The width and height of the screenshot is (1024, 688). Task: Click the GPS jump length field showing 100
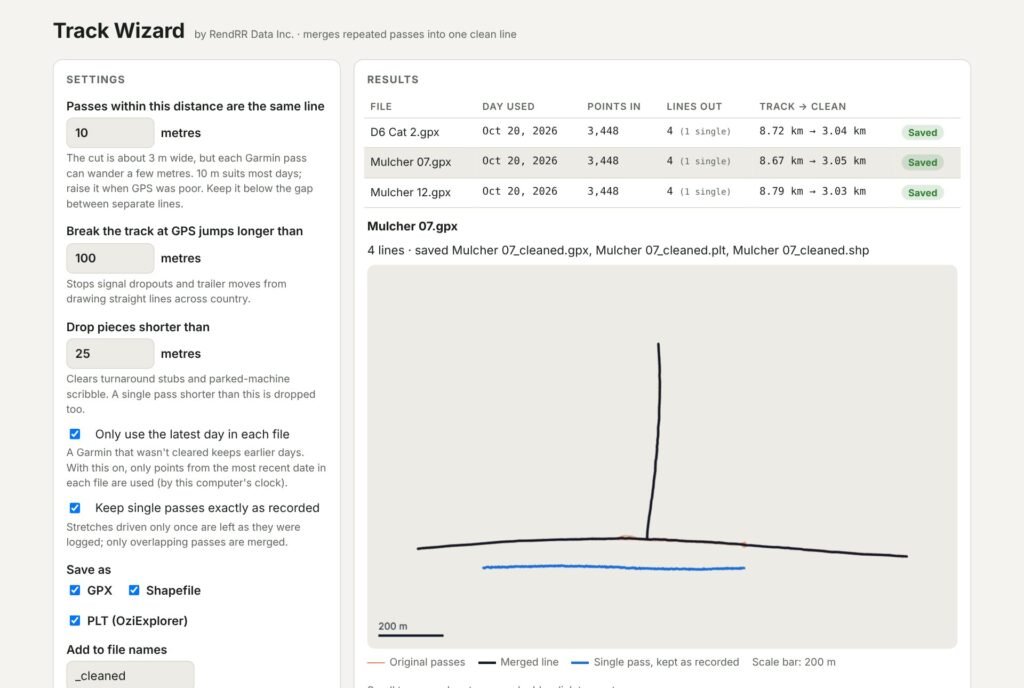point(110,258)
